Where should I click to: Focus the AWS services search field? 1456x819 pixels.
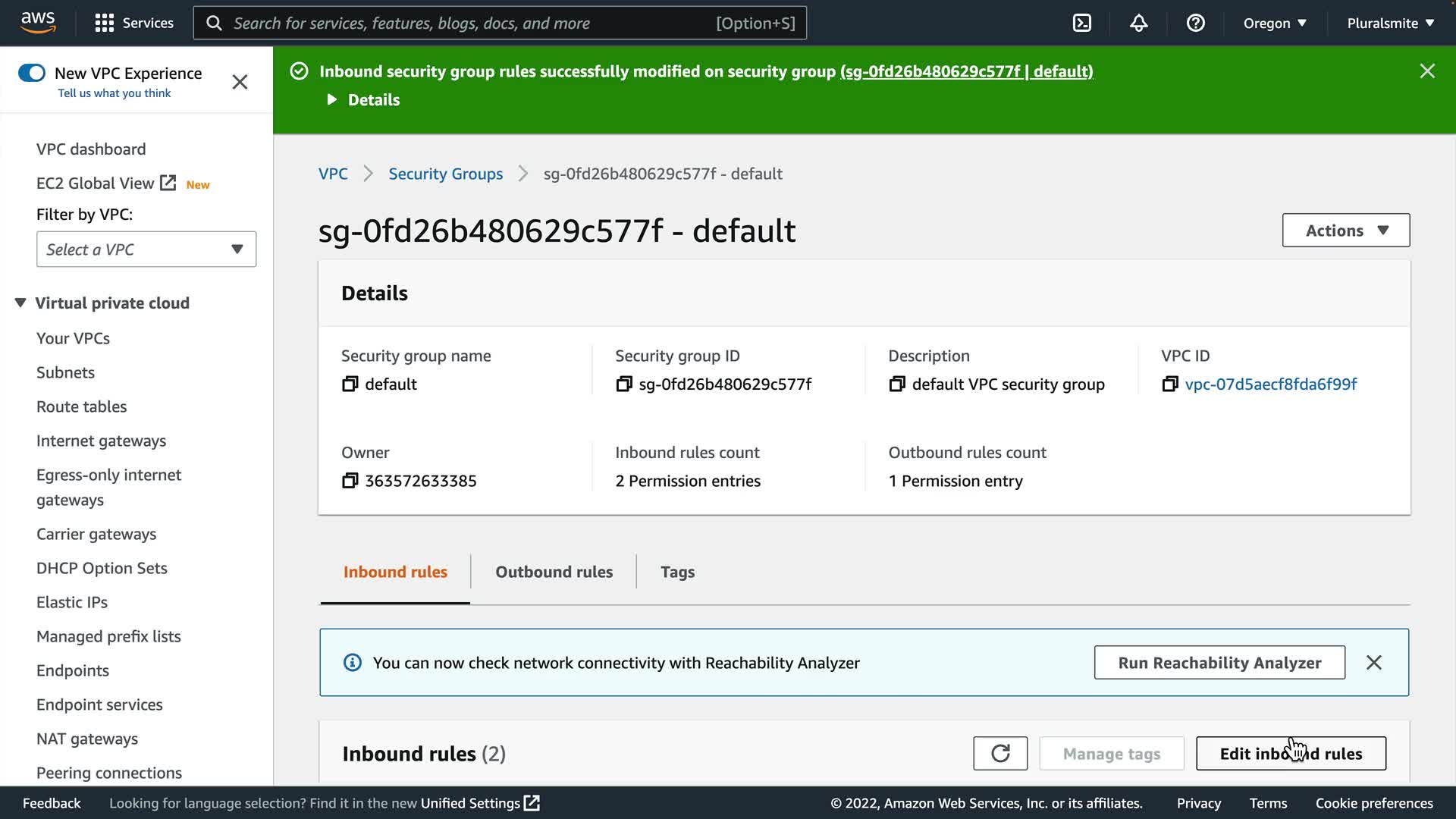470,23
